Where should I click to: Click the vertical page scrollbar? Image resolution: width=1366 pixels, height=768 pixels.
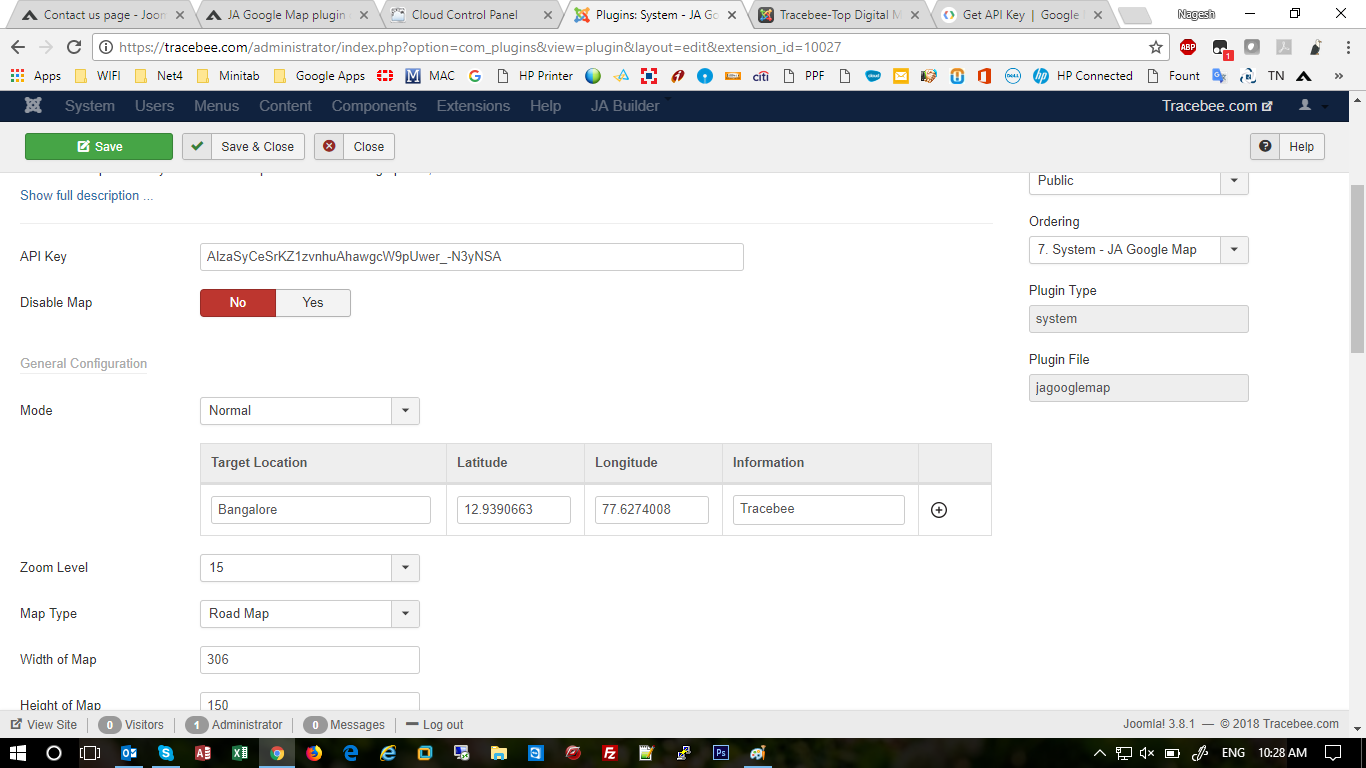point(1357,269)
